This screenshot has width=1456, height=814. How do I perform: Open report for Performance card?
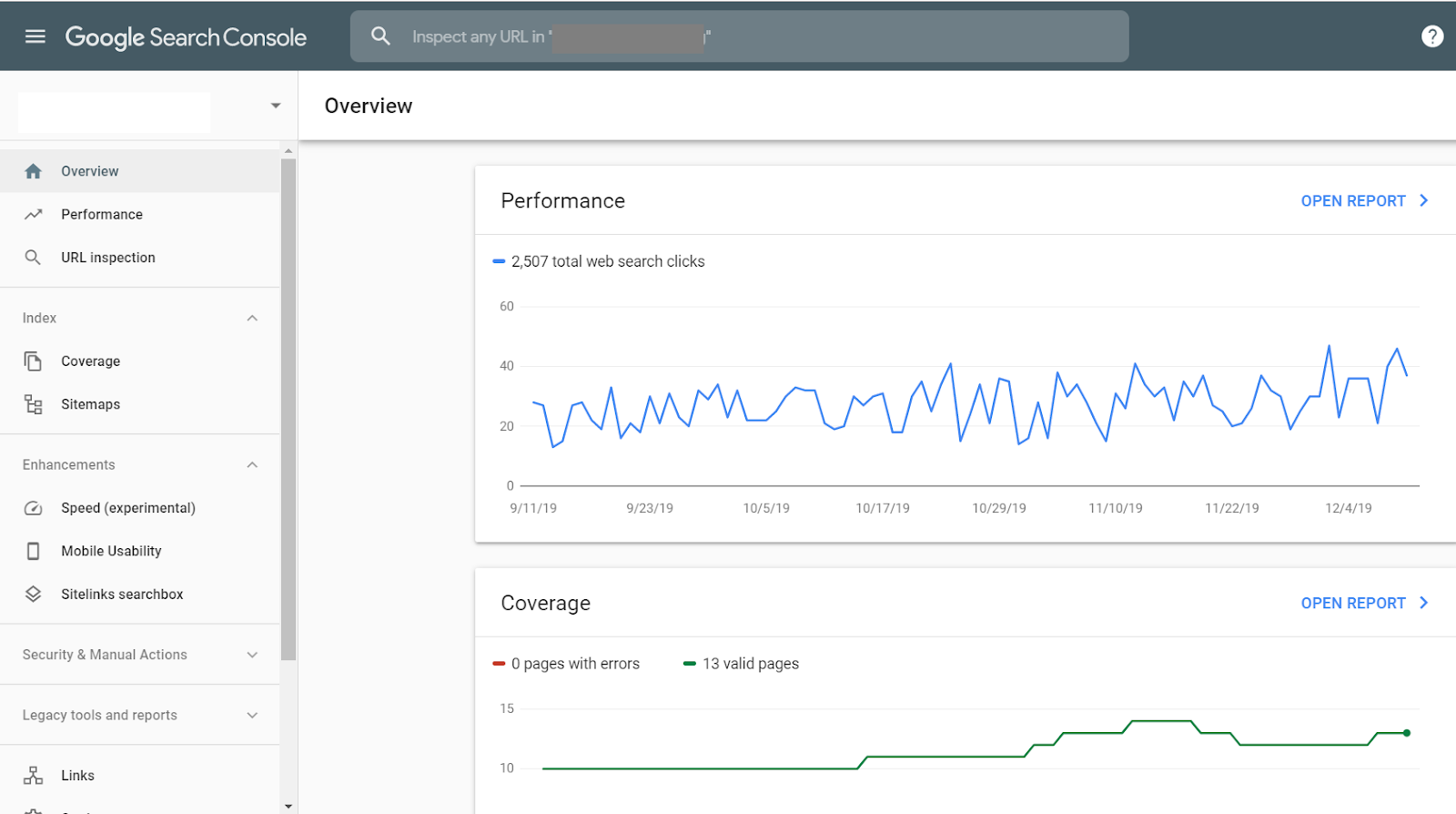1353,201
